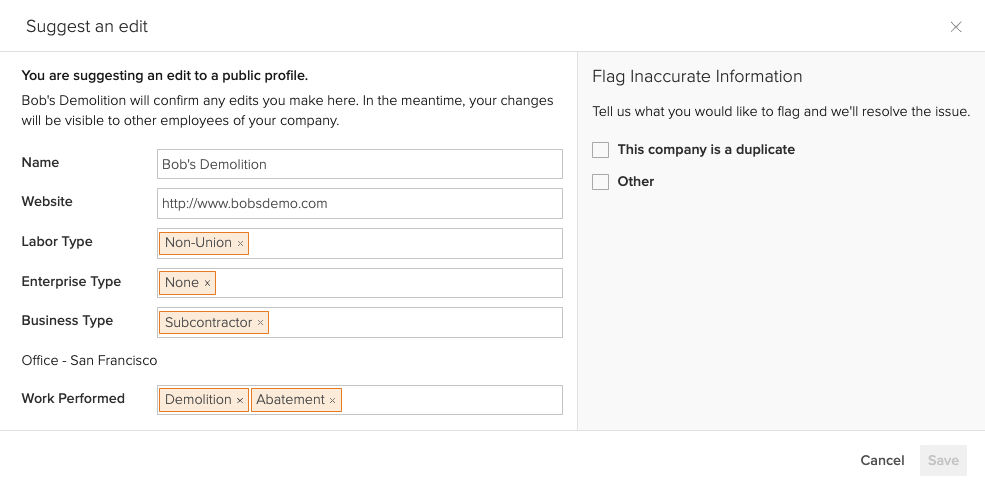Check 'This company is a duplicate'
This screenshot has width=985, height=488.
click(x=601, y=150)
